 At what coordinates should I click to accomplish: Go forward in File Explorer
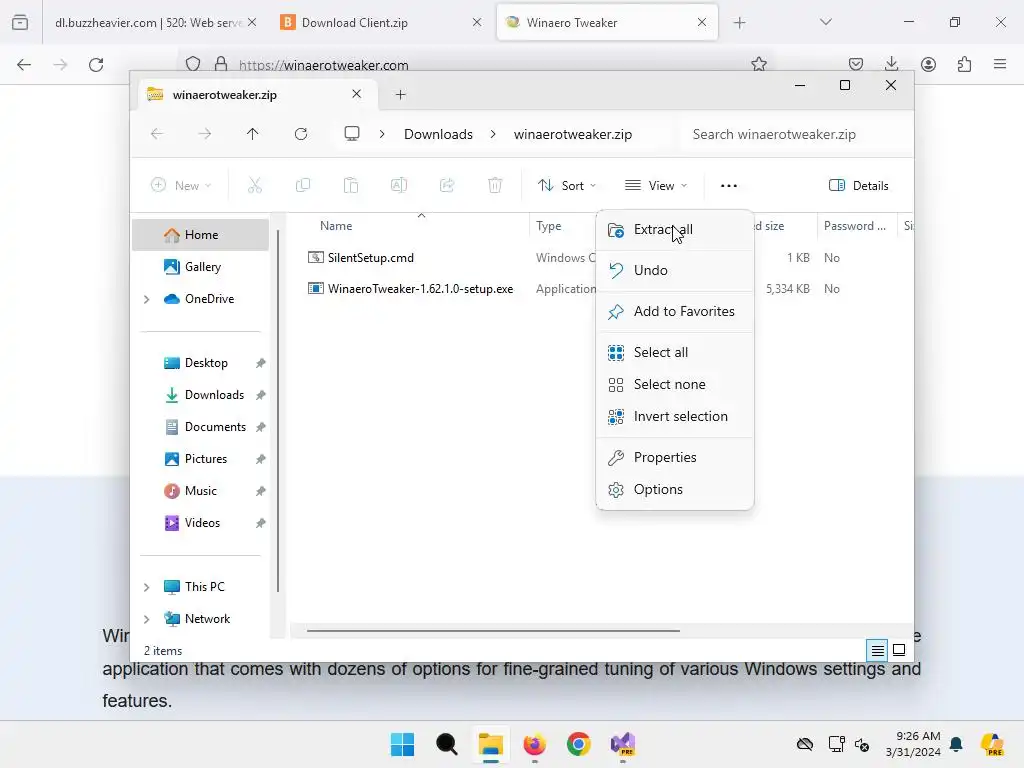[205, 135]
